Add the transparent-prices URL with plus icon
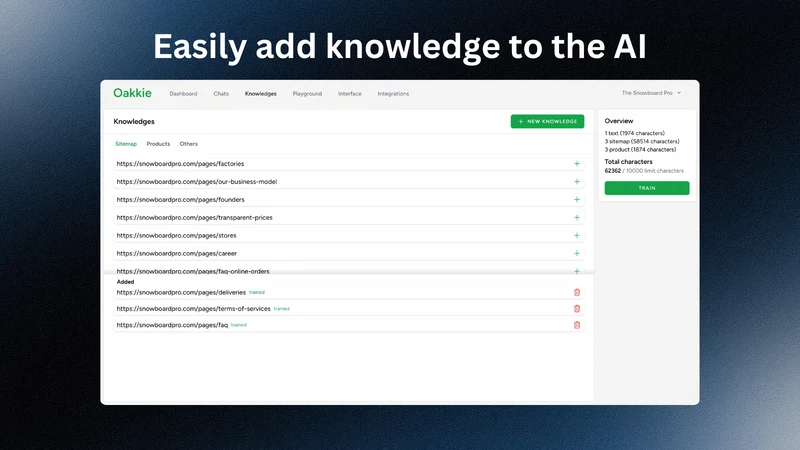The image size is (800, 450). [x=577, y=217]
